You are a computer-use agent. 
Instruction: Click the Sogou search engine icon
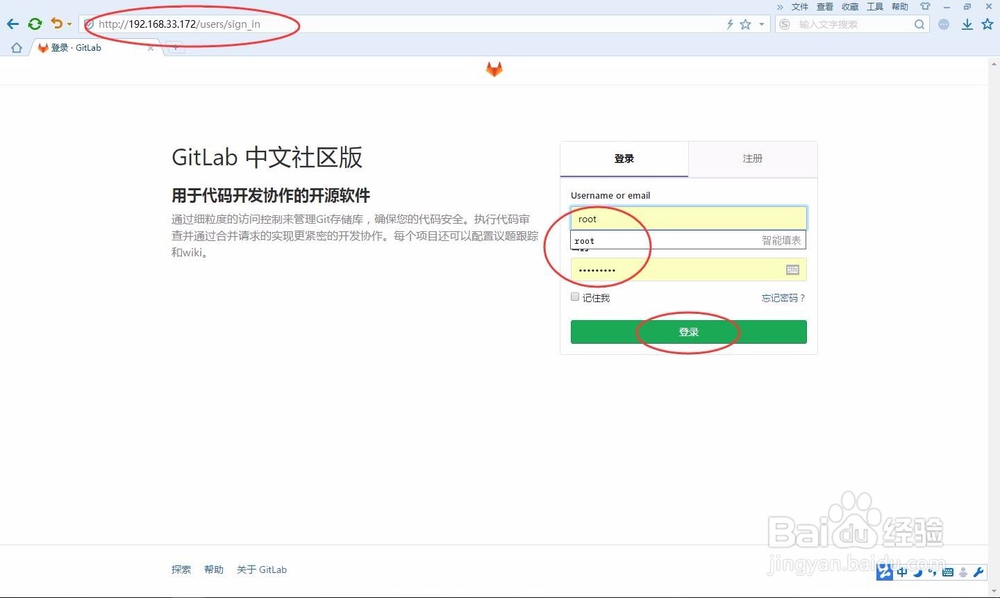785,24
